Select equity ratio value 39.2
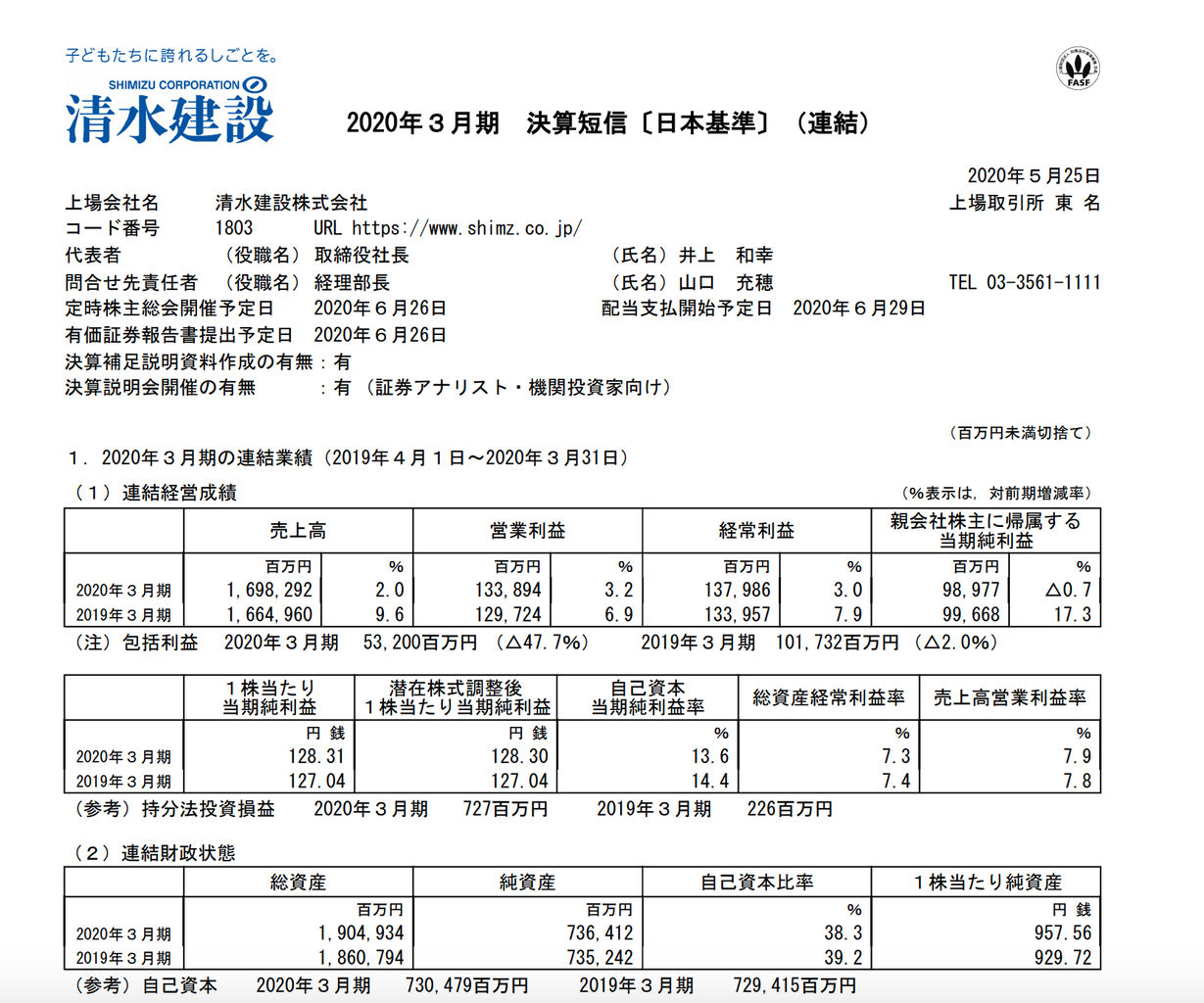Viewport: 1204px width, 1003px height. point(843,958)
